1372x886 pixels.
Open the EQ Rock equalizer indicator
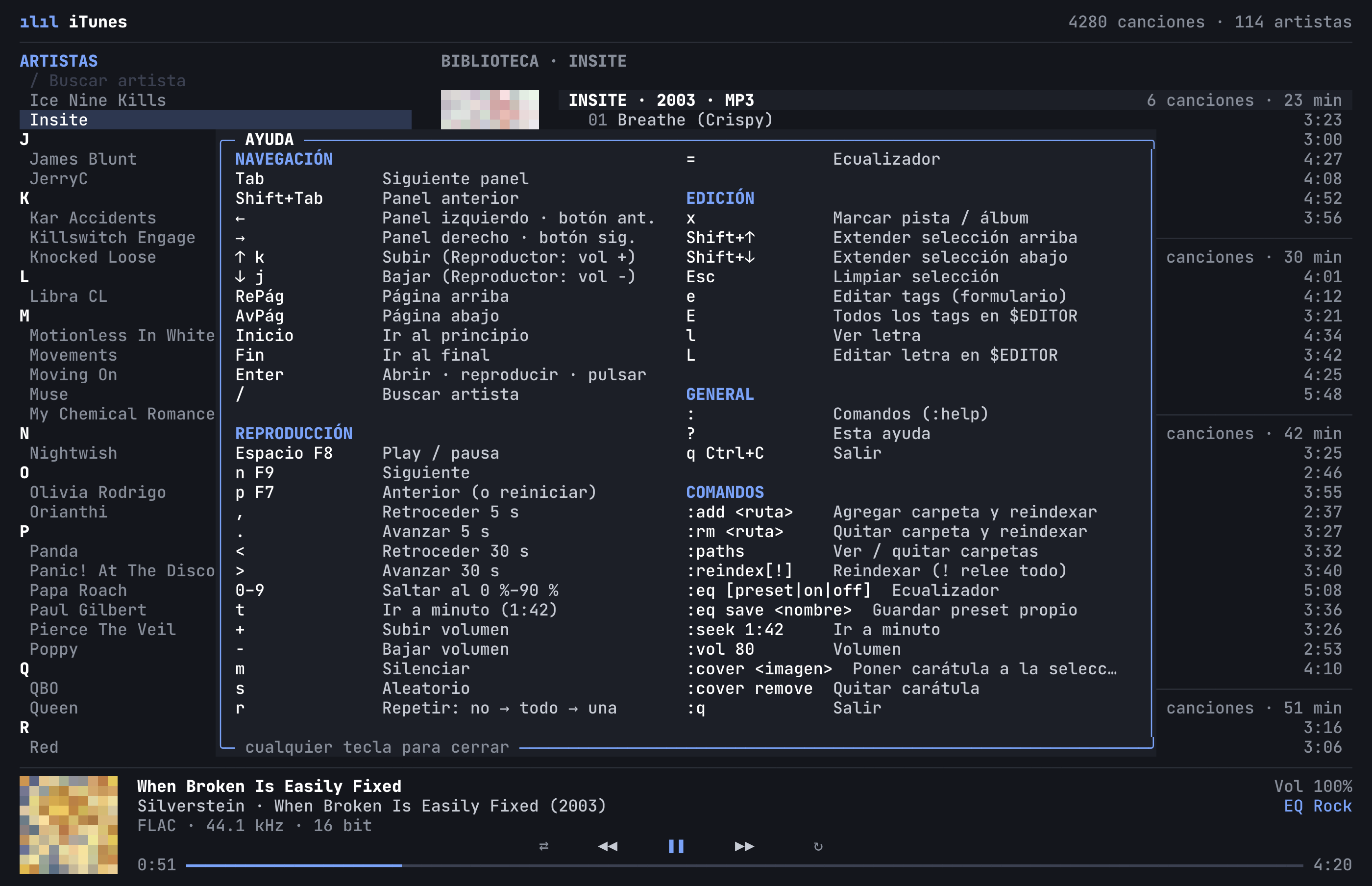tap(1318, 806)
